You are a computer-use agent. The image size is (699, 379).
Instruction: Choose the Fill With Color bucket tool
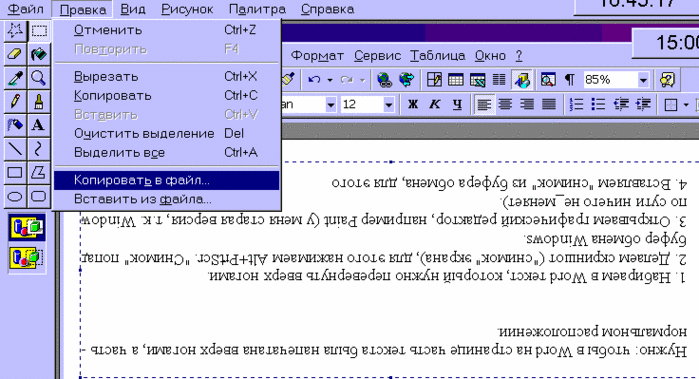39,54
